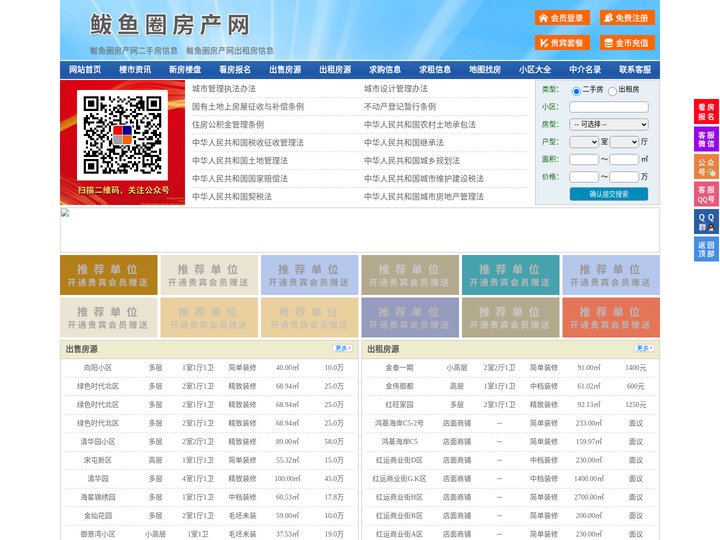Expand 房型 '-- 可选择 --' dropdown
This screenshot has height=540, width=720.
coord(609,124)
